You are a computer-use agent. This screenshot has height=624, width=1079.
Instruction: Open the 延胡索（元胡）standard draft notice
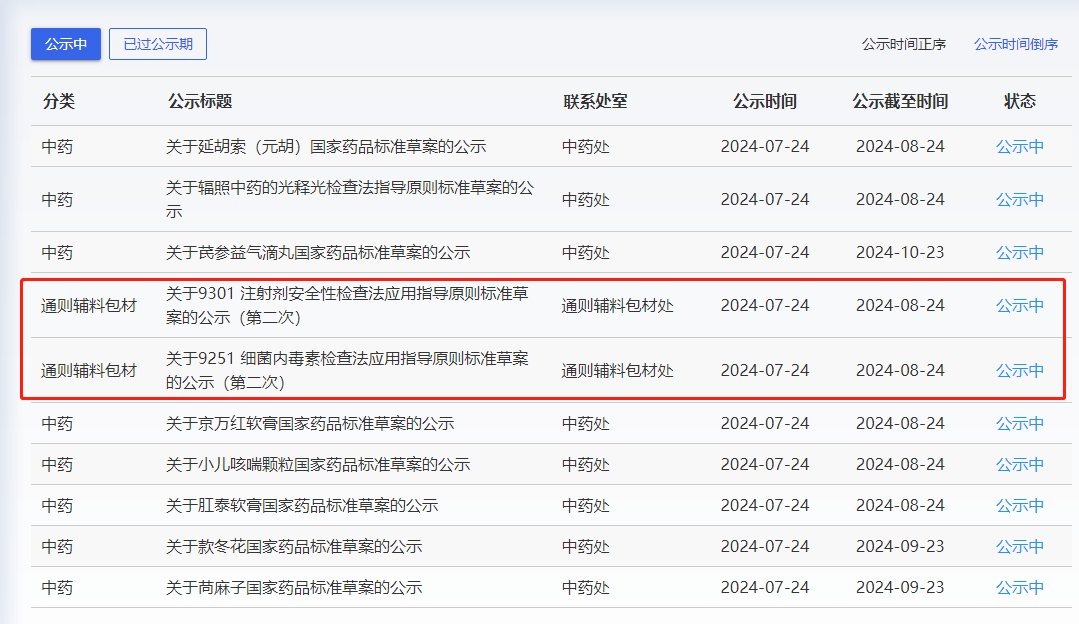pyautogui.click(x=326, y=147)
